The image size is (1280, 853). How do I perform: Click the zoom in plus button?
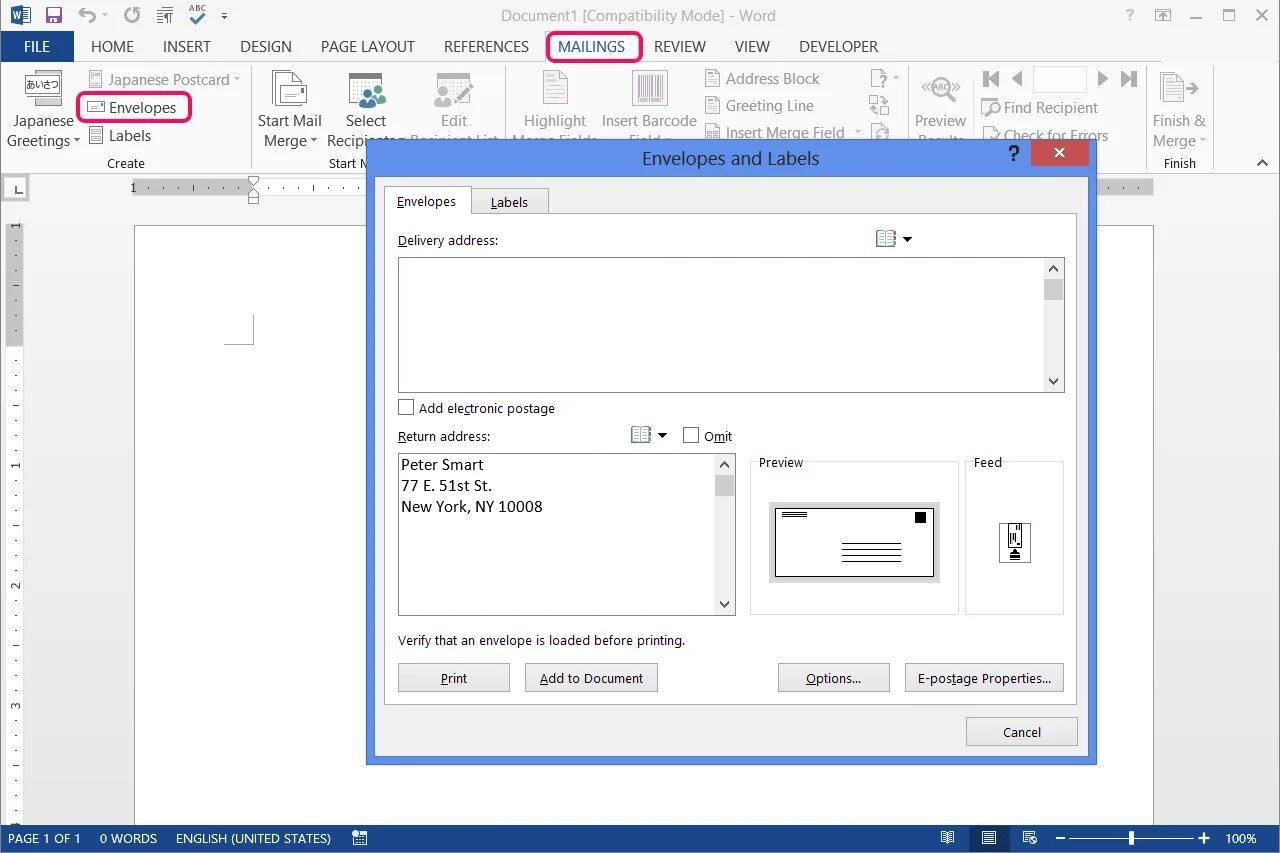(x=1204, y=838)
